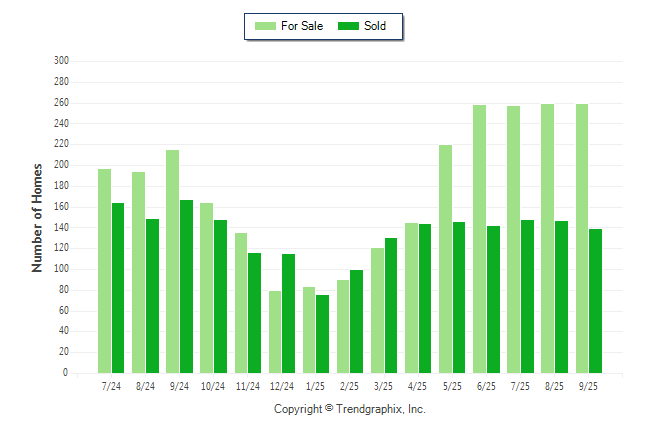Screen dimensions: 646x434
Task: Click the light green For Sale legend swatch
Action: pos(265,26)
